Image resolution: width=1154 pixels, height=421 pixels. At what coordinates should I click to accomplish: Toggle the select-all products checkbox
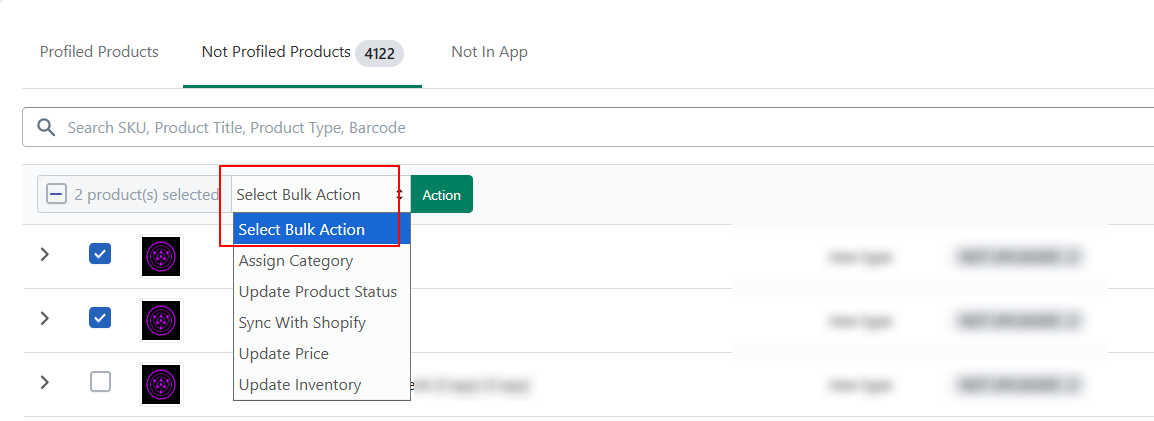point(57,194)
